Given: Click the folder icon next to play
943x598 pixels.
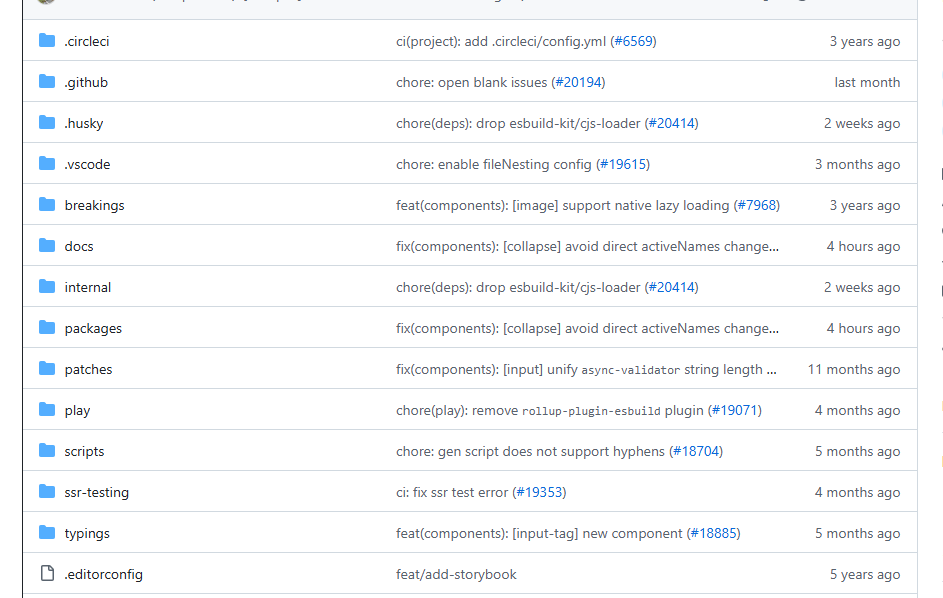Looking at the screenshot, I should pos(46,410).
